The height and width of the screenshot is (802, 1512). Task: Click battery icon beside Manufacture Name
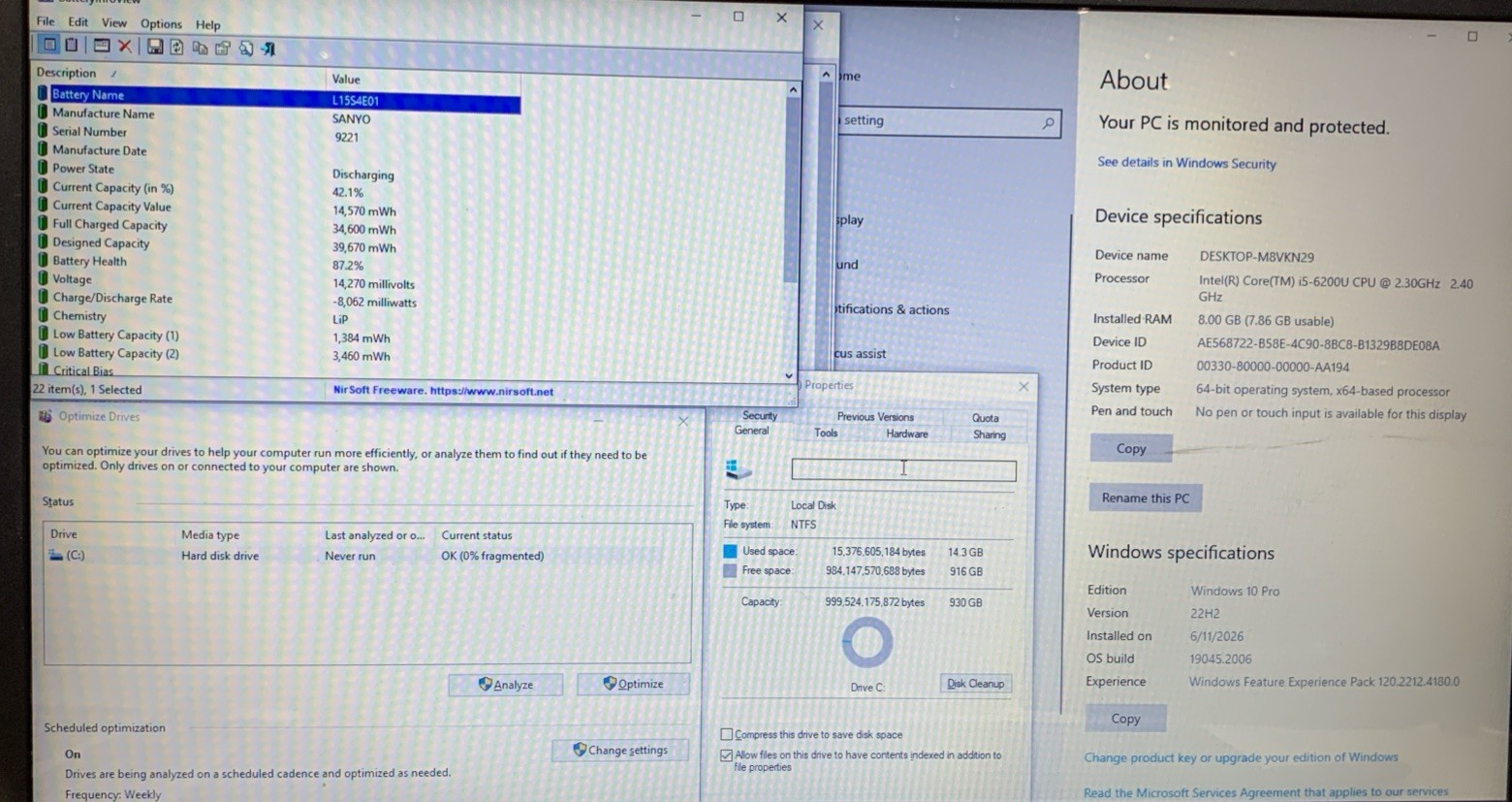click(x=43, y=112)
